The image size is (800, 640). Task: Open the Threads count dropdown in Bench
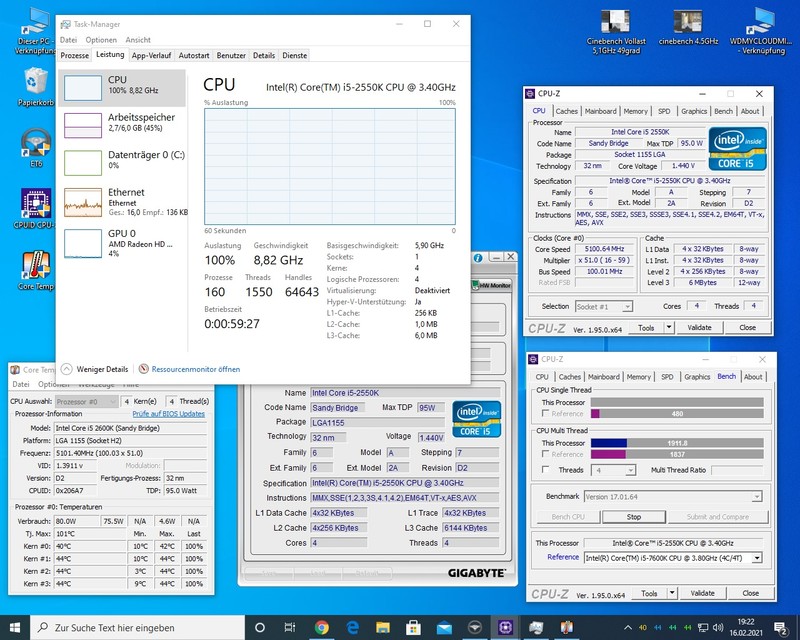(631, 470)
